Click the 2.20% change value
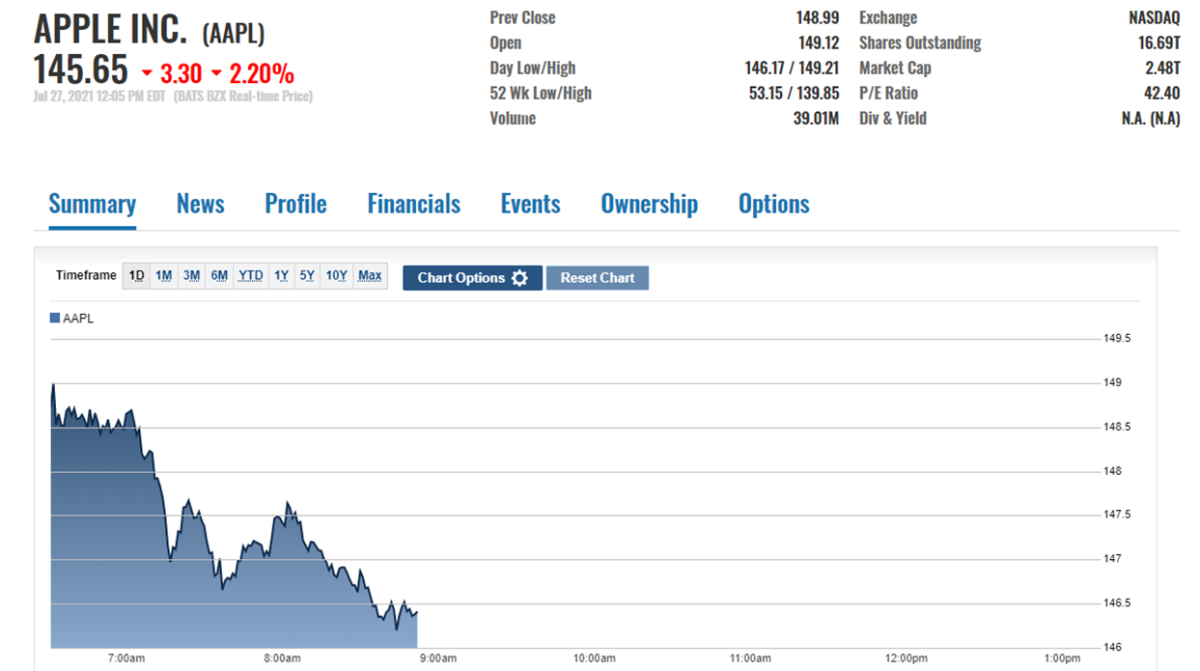The height and width of the screenshot is (671, 1200). [x=262, y=74]
